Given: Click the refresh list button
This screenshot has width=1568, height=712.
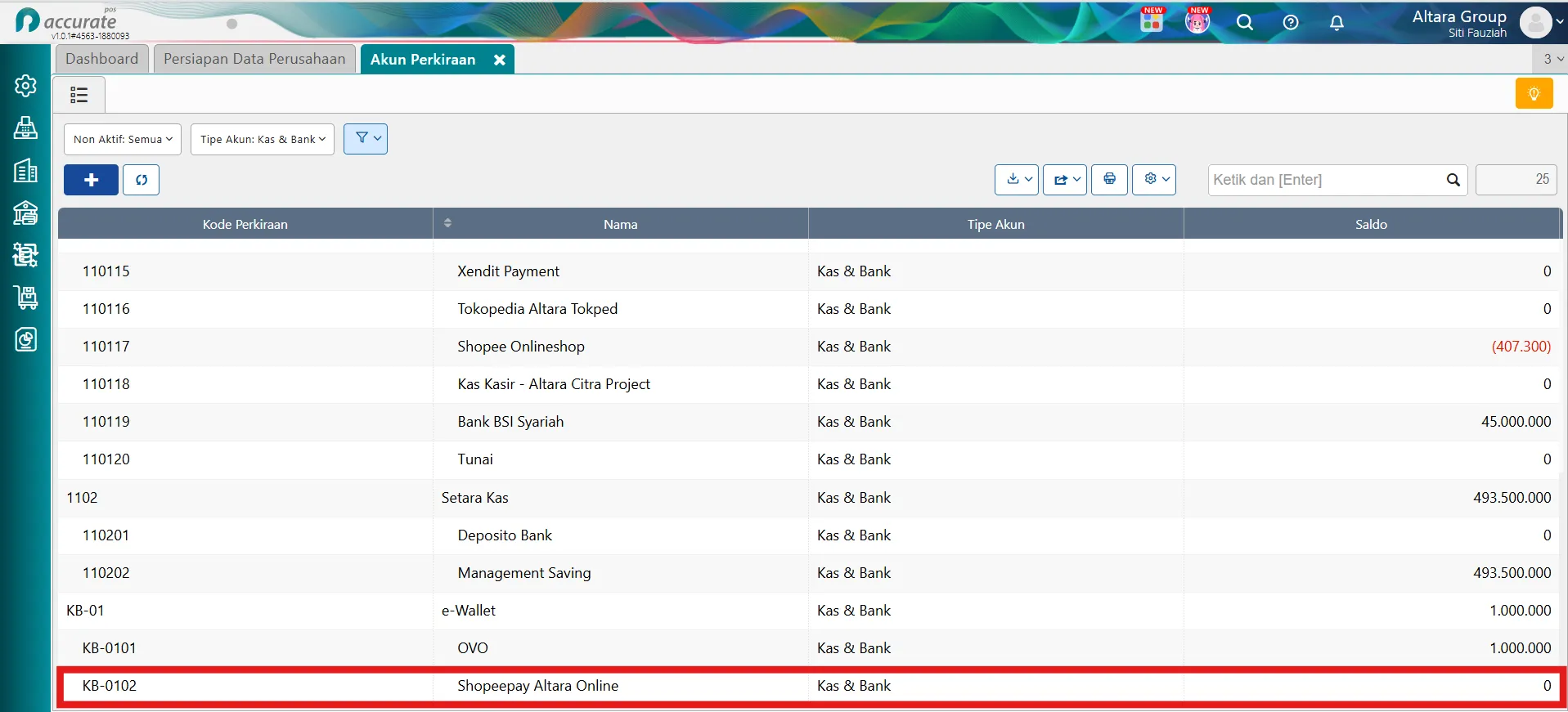Looking at the screenshot, I should tap(141, 180).
